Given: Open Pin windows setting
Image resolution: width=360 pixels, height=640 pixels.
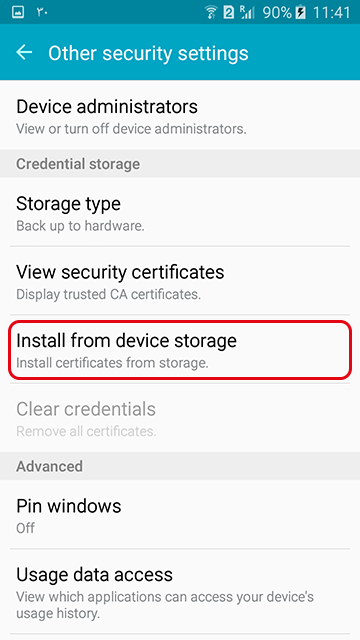Looking at the screenshot, I should tap(180, 514).
